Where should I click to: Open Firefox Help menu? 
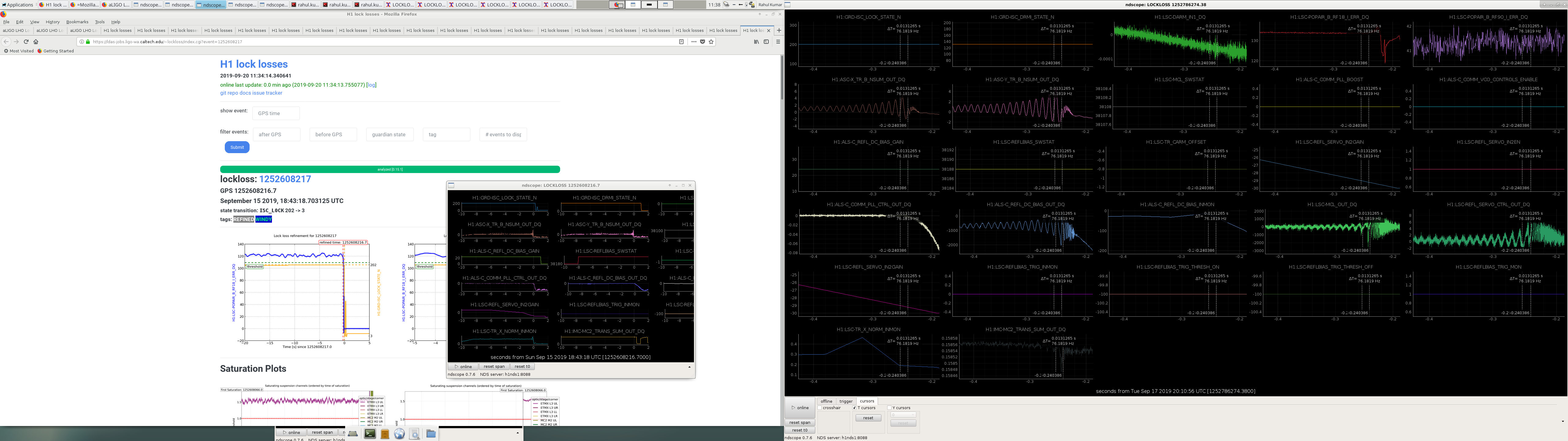click(x=116, y=22)
